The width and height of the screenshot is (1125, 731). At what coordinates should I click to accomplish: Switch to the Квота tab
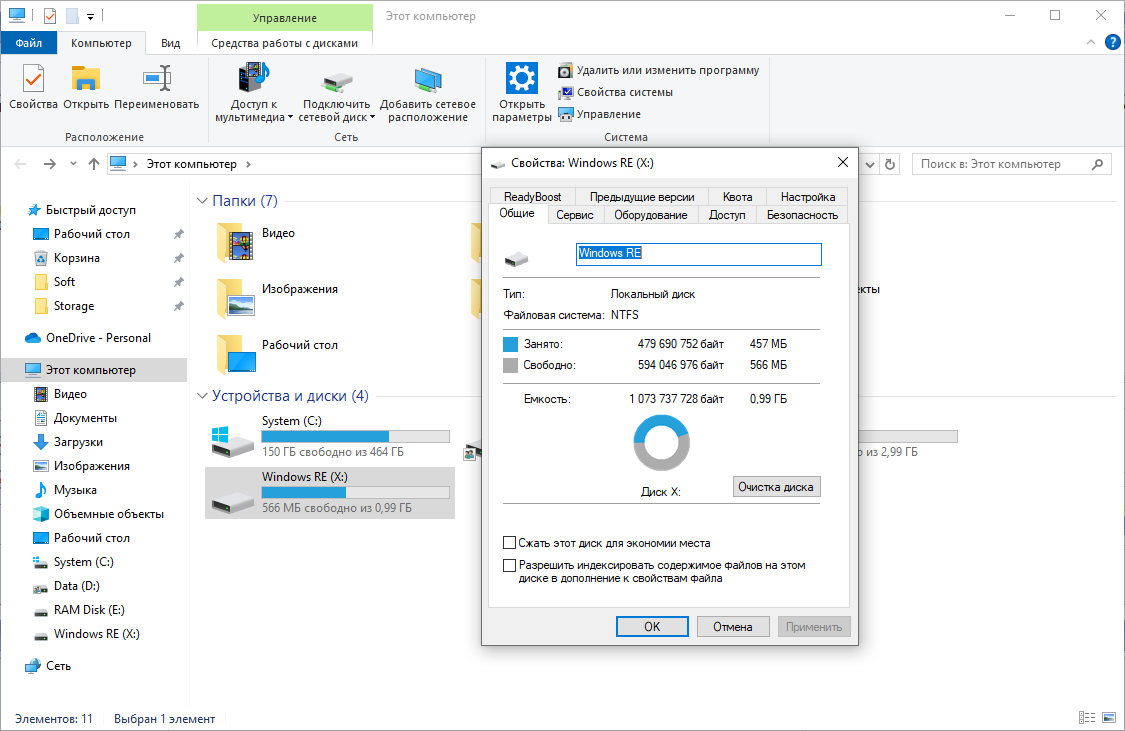[x=738, y=197]
